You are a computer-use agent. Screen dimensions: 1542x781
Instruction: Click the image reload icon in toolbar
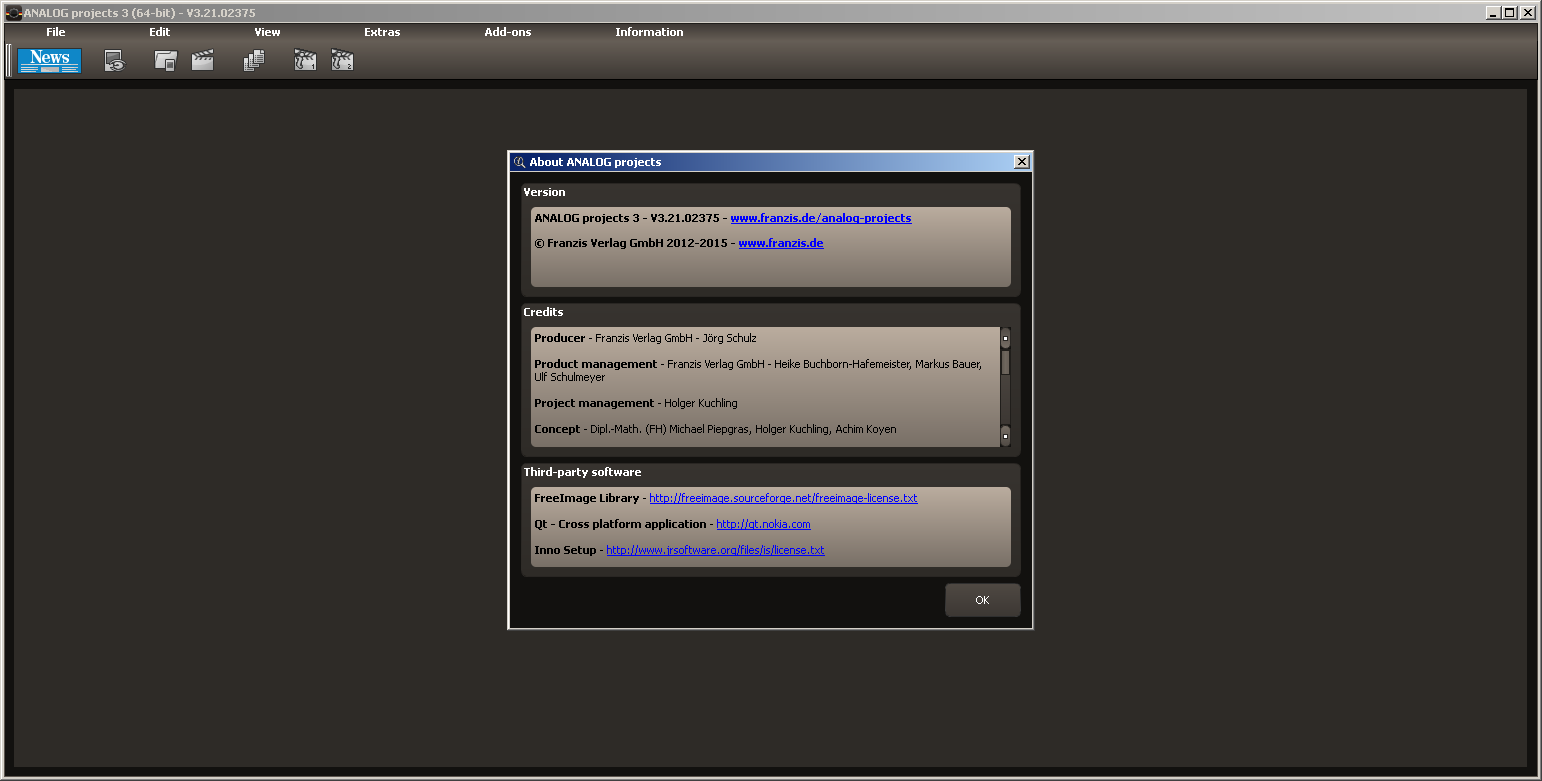115,61
